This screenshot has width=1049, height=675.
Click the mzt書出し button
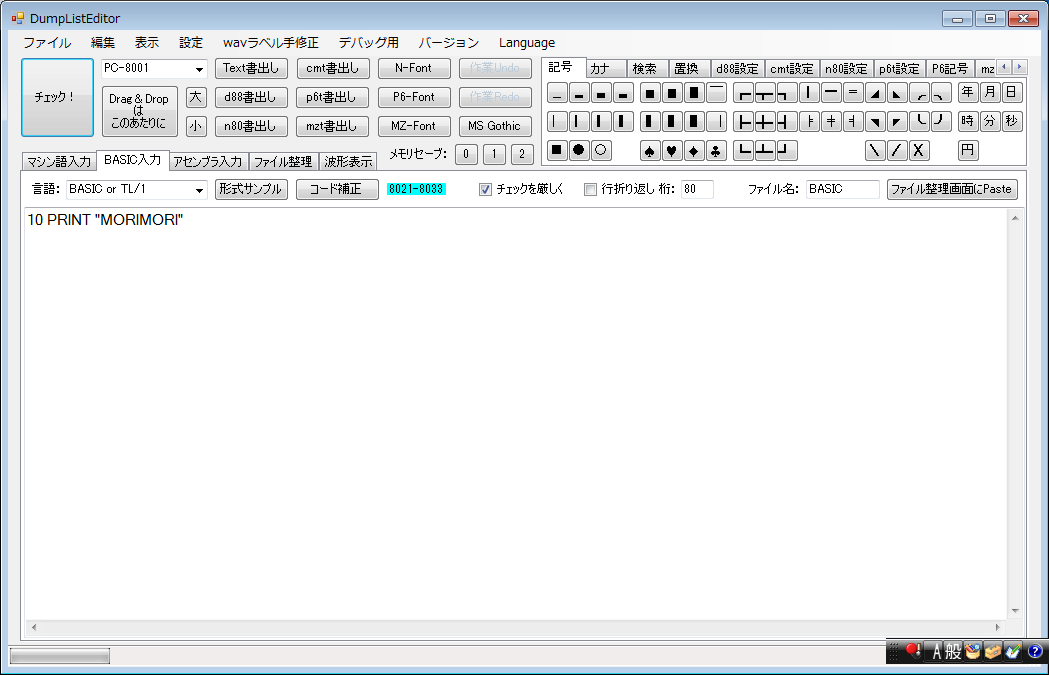coord(332,126)
